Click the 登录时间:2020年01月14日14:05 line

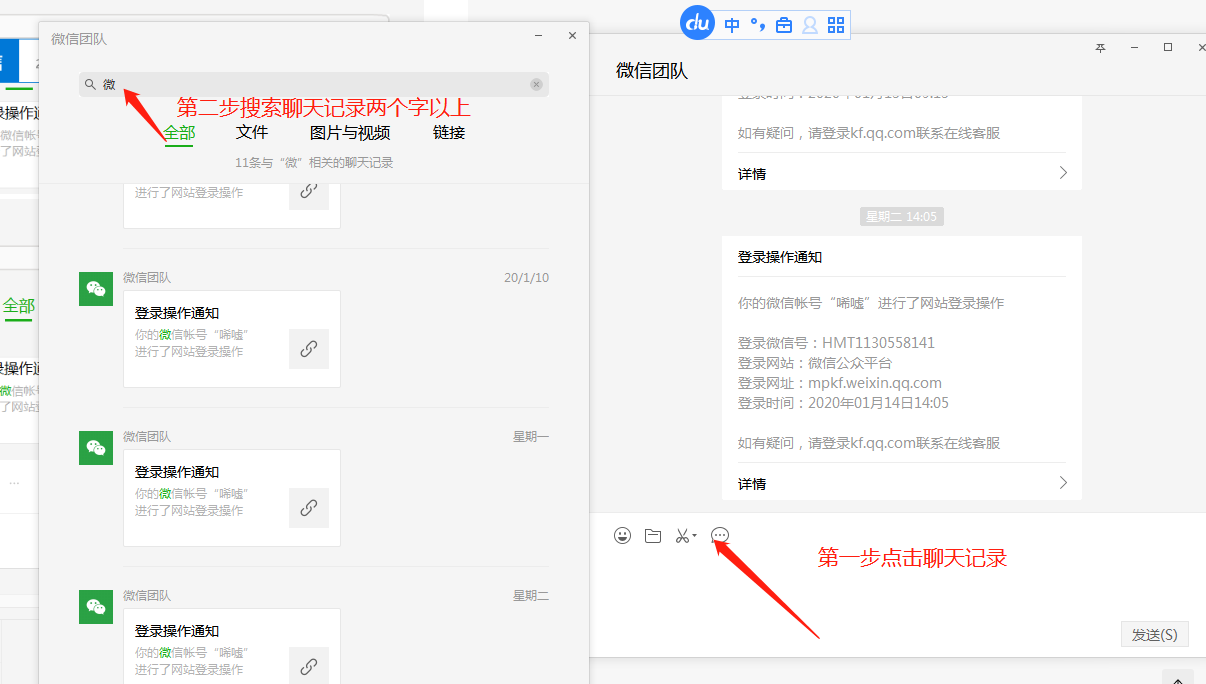843,403
